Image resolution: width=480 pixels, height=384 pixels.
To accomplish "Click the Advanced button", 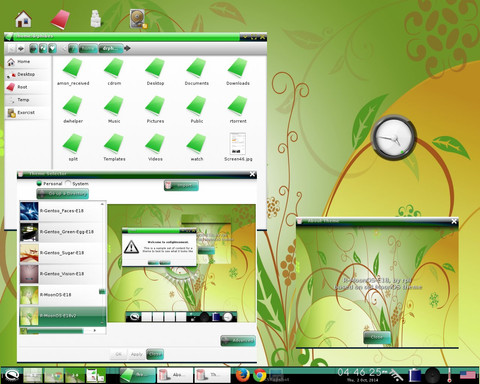I will [238, 340].
